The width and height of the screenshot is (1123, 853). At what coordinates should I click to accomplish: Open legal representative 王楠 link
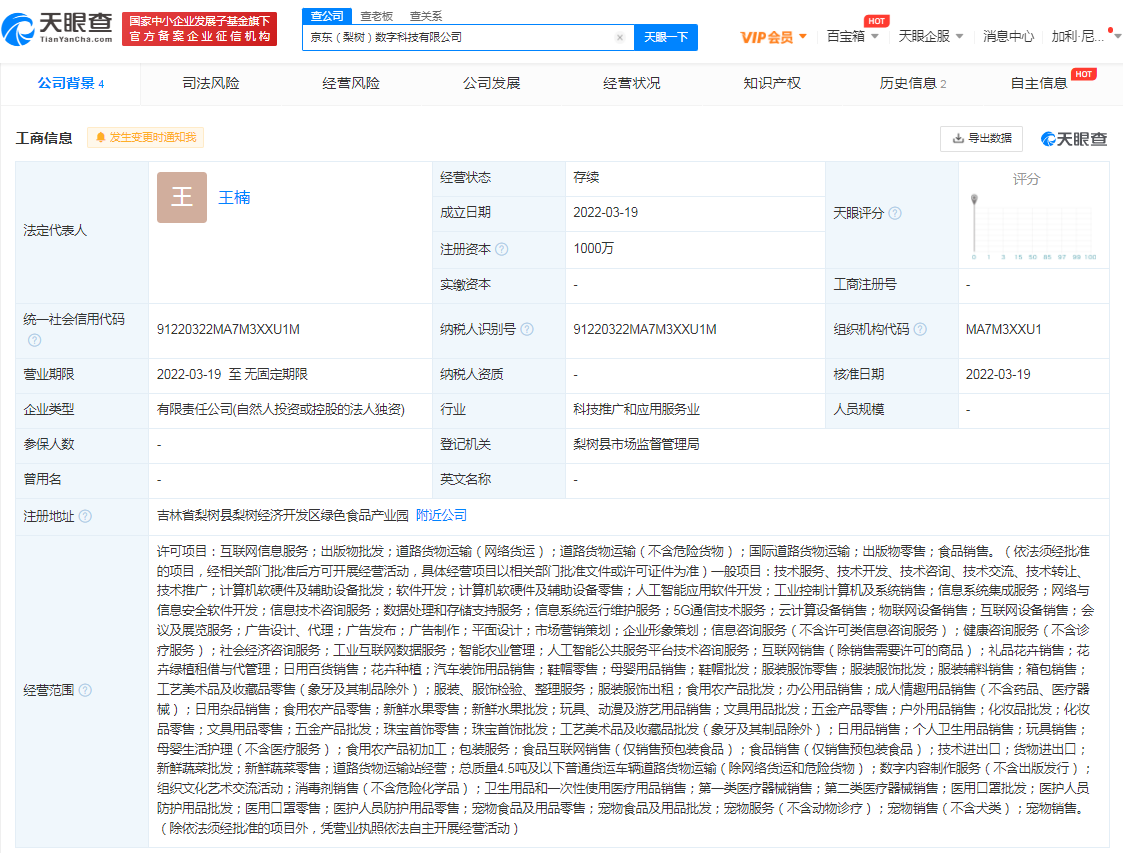tap(234, 198)
